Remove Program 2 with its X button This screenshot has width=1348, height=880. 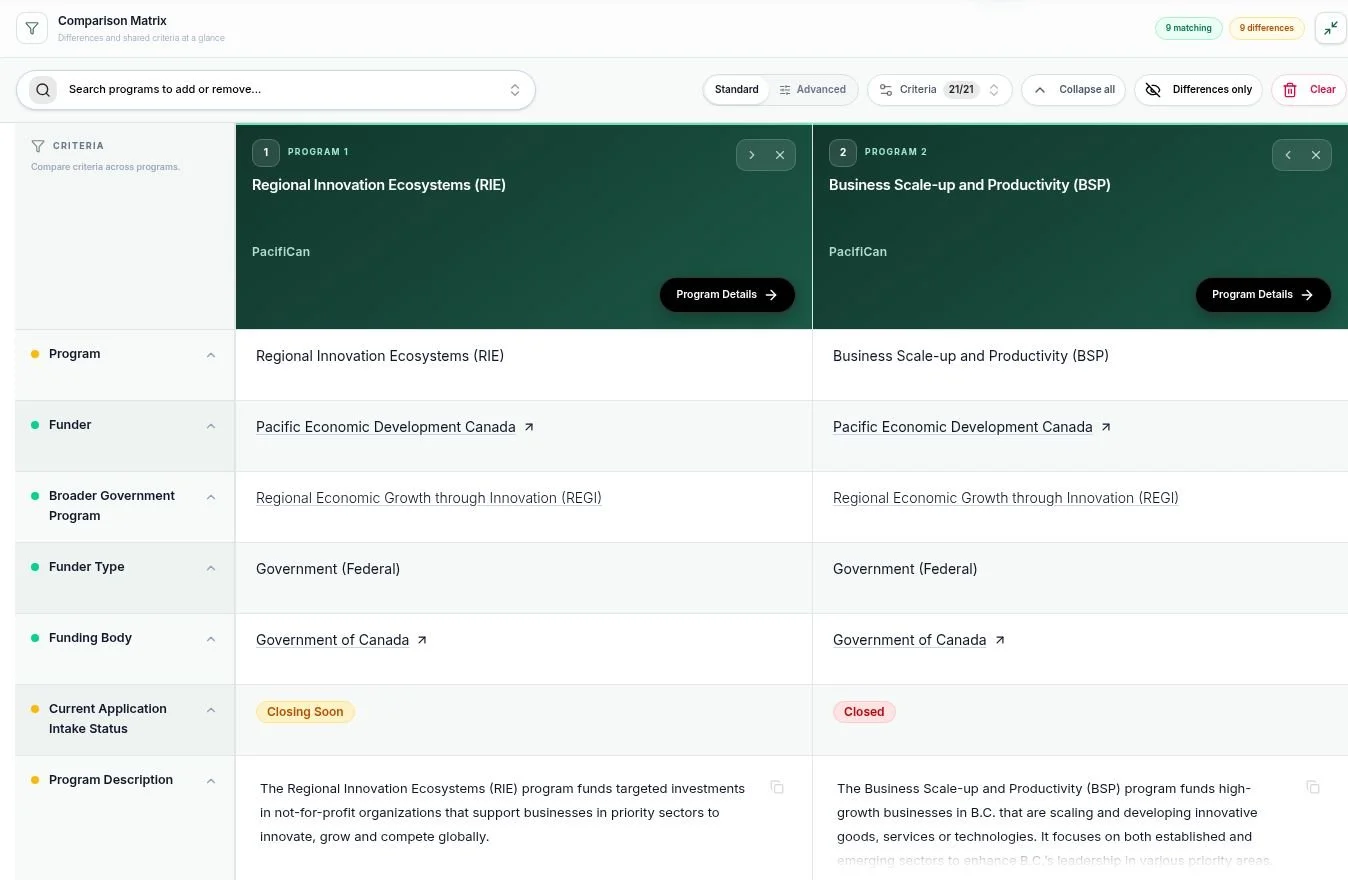point(1316,155)
